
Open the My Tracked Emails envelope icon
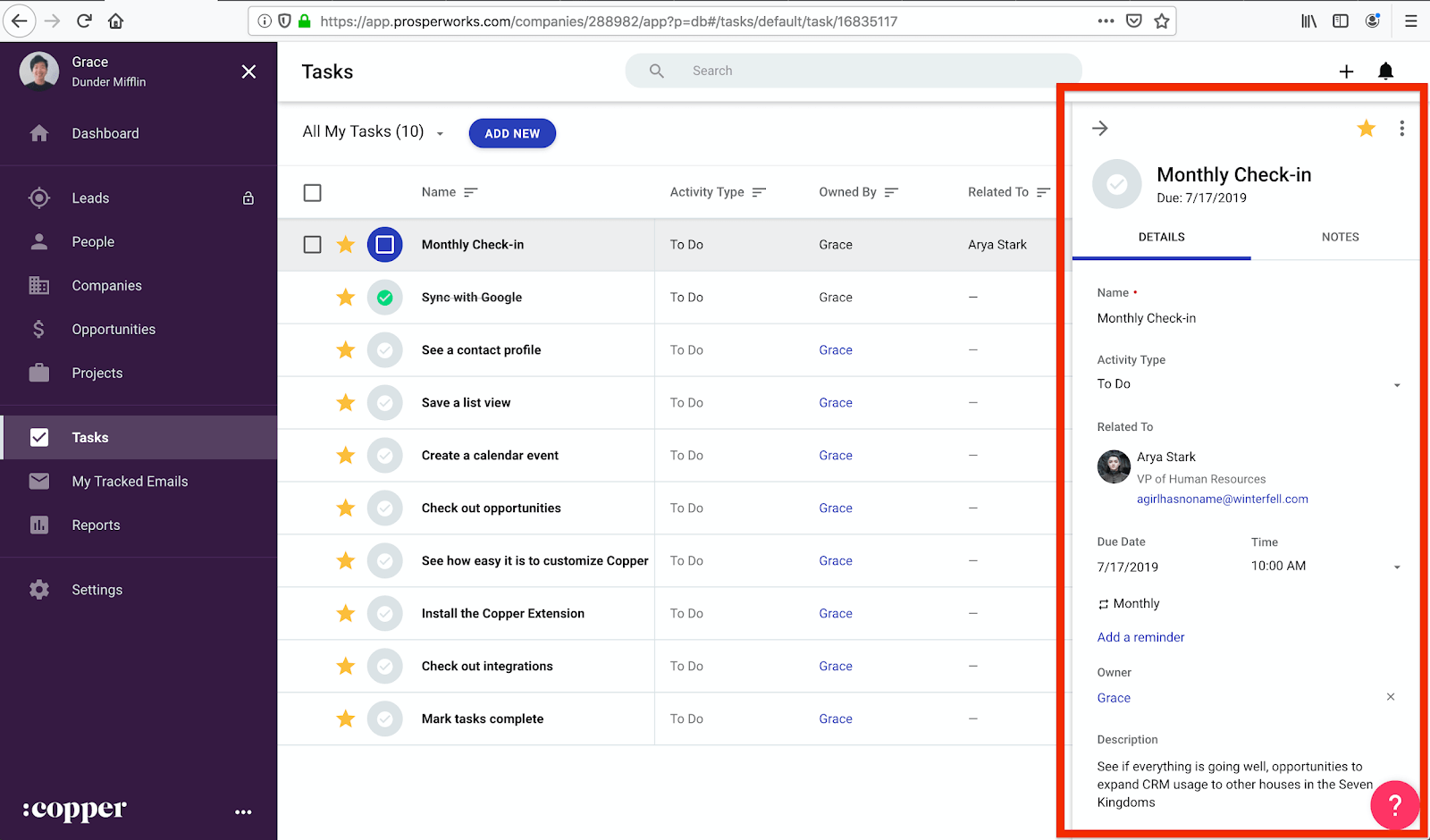tap(38, 481)
